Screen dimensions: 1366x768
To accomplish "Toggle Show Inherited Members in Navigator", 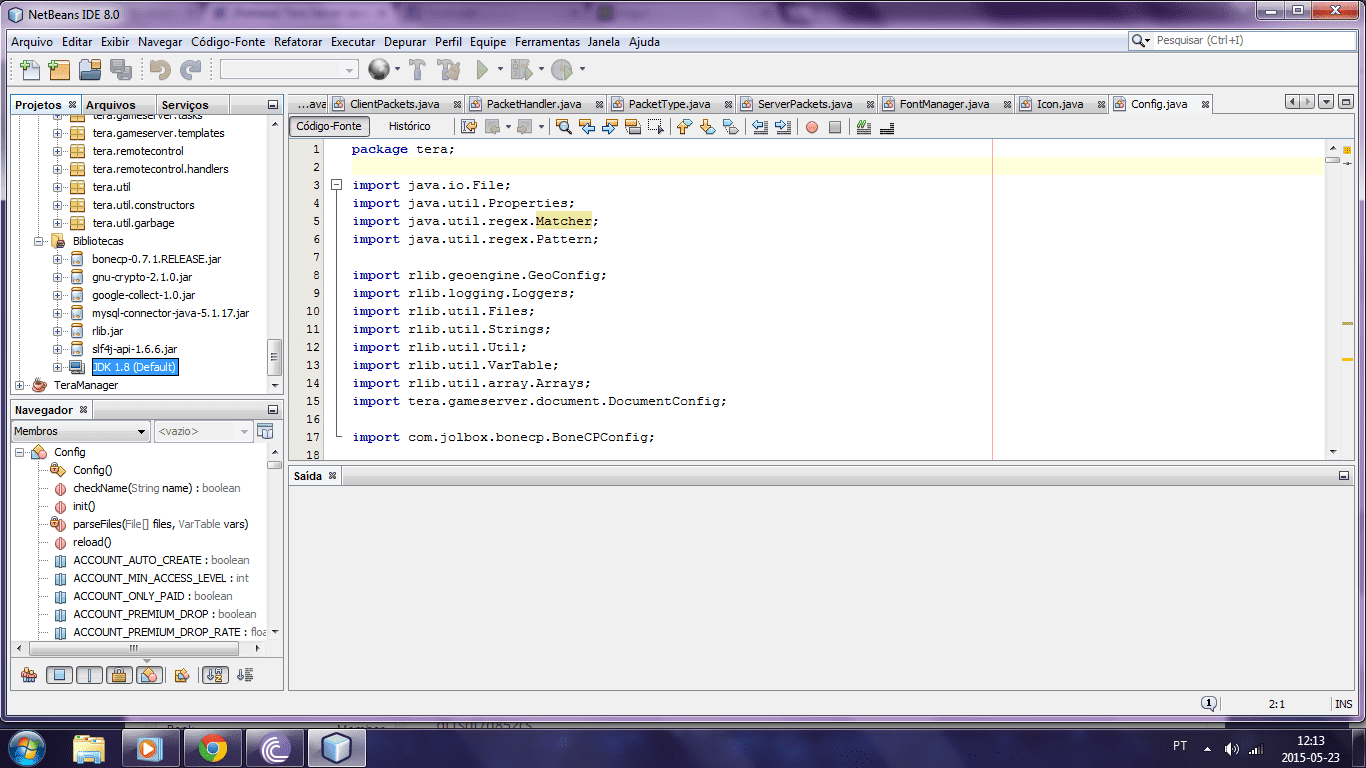I will (x=29, y=675).
